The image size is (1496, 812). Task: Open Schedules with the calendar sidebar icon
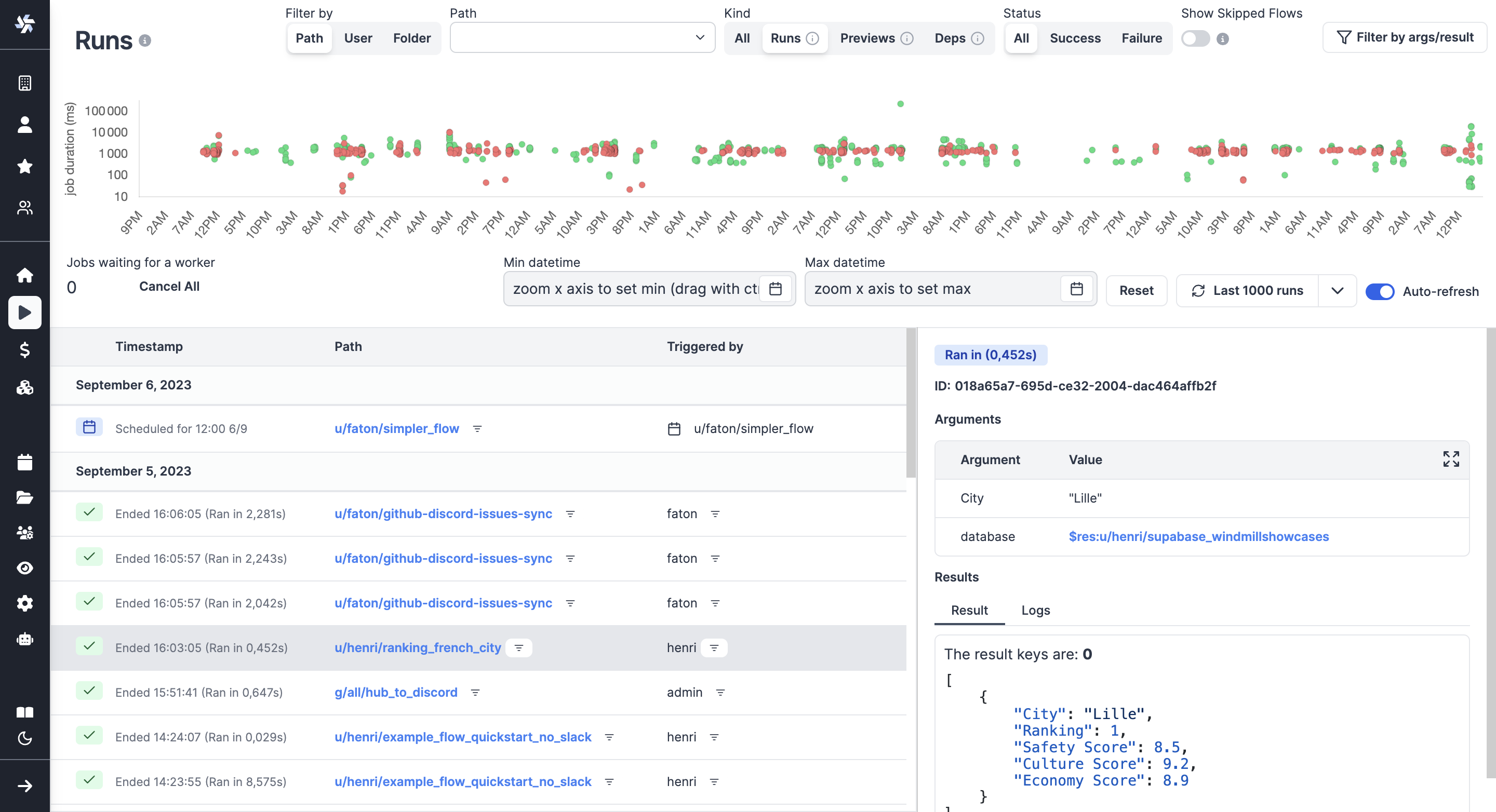coord(24,462)
